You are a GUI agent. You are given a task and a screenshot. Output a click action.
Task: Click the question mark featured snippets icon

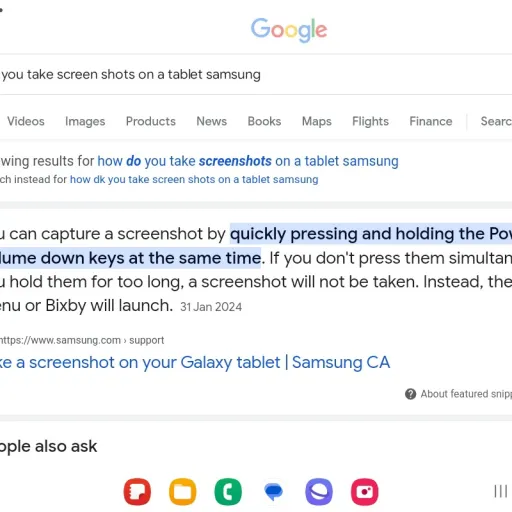click(x=410, y=394)
